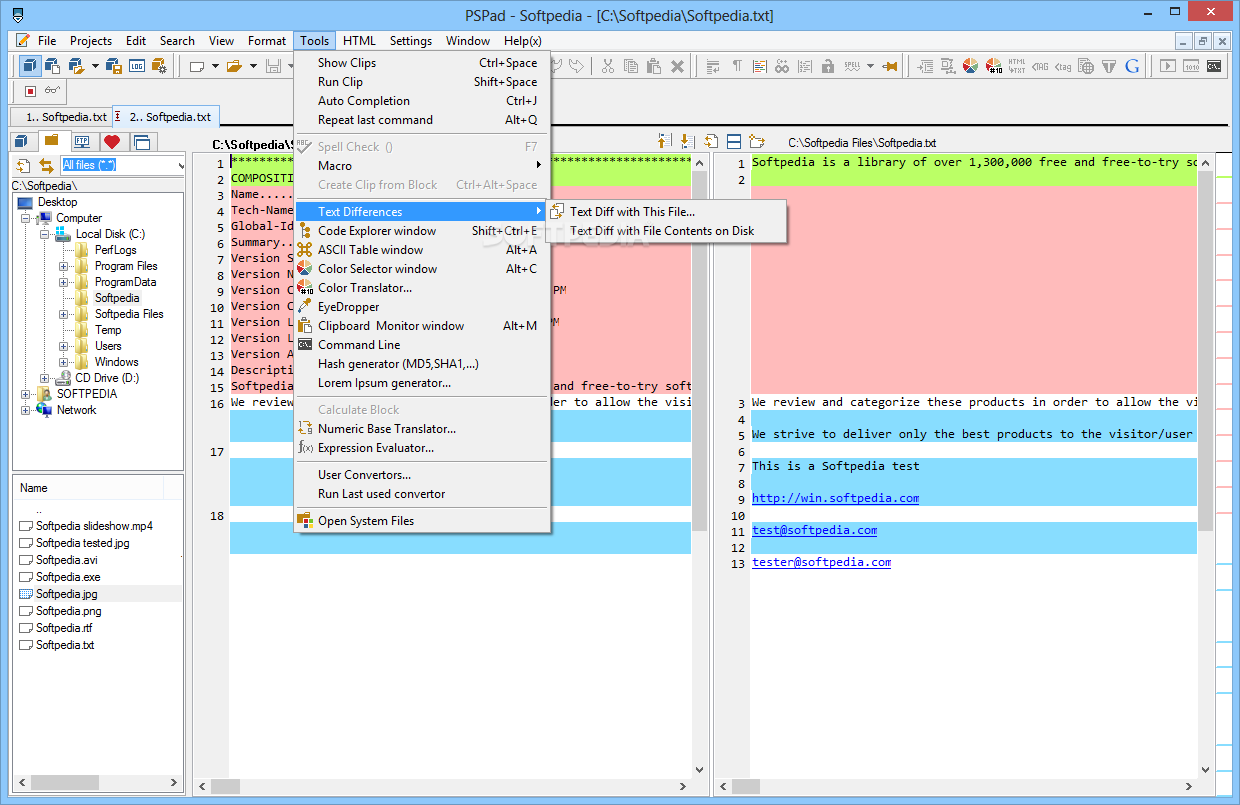Open dropdown arrow next to New file icon
1240x805 pixels.
point(215,66)
